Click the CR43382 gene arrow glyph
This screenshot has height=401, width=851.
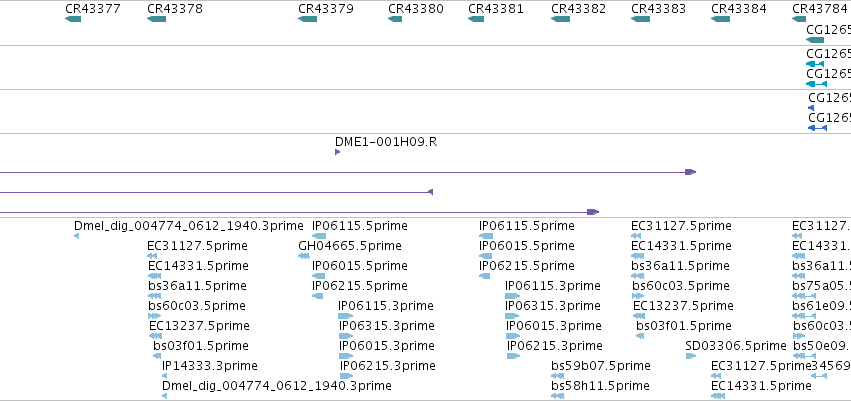(x=560, y=19)
